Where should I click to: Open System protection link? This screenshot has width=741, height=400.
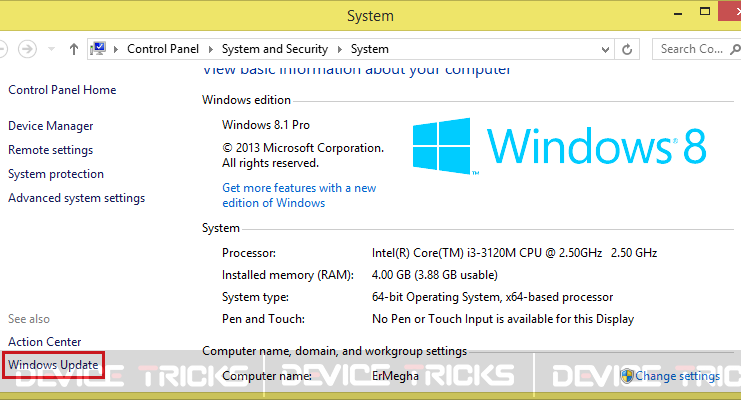point(56,174)
